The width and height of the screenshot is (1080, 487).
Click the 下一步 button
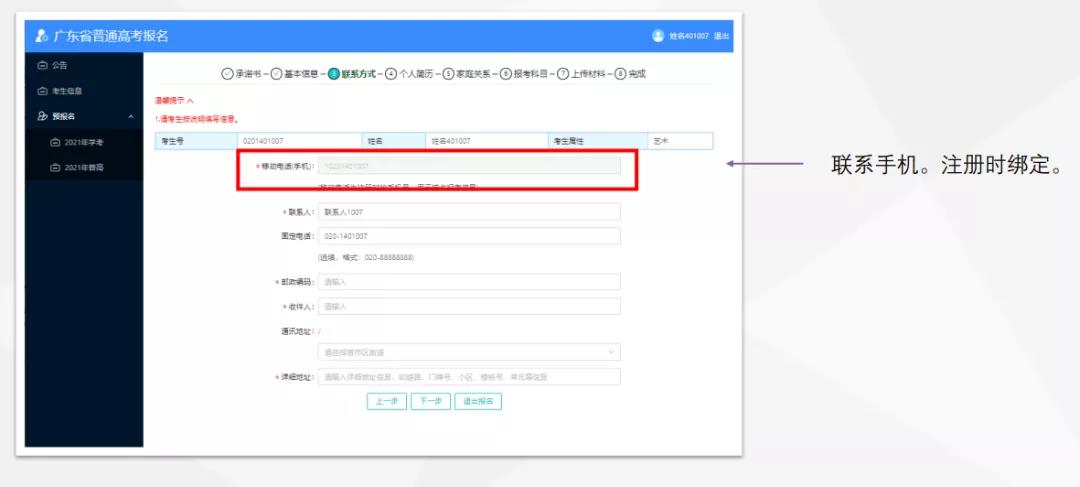430,402
